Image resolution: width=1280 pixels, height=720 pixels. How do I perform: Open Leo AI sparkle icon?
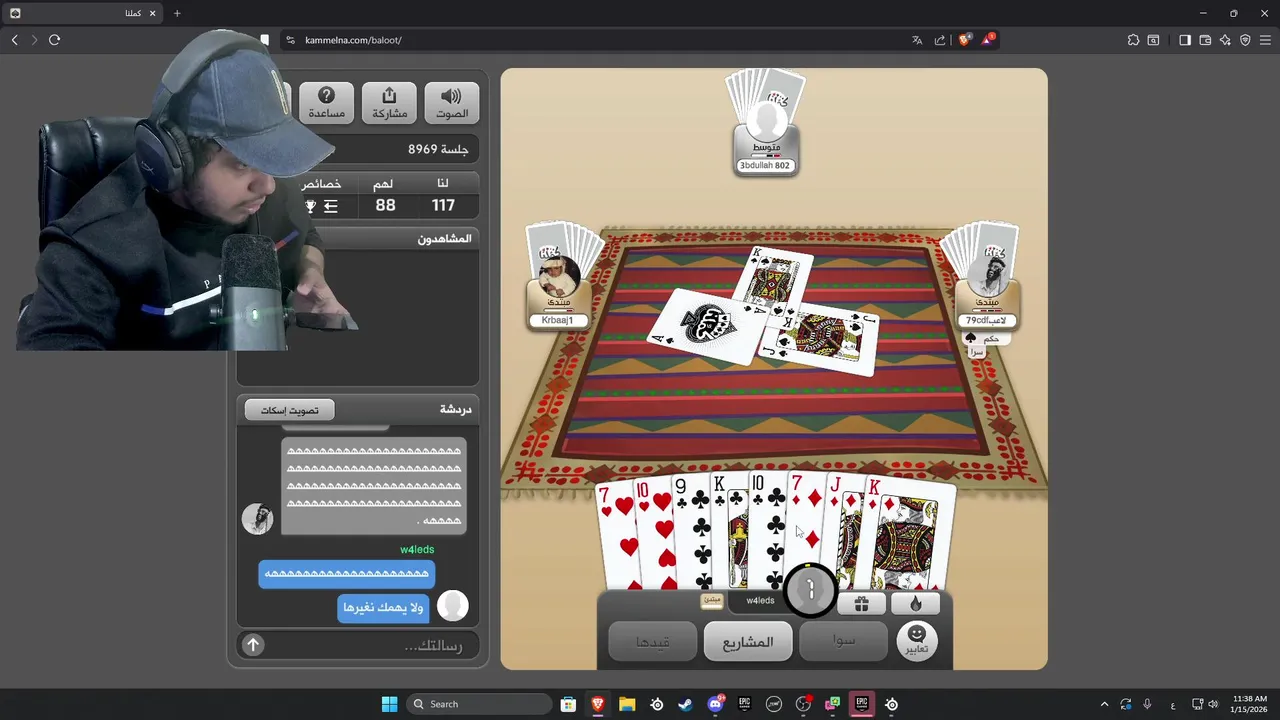[1225, 40]
